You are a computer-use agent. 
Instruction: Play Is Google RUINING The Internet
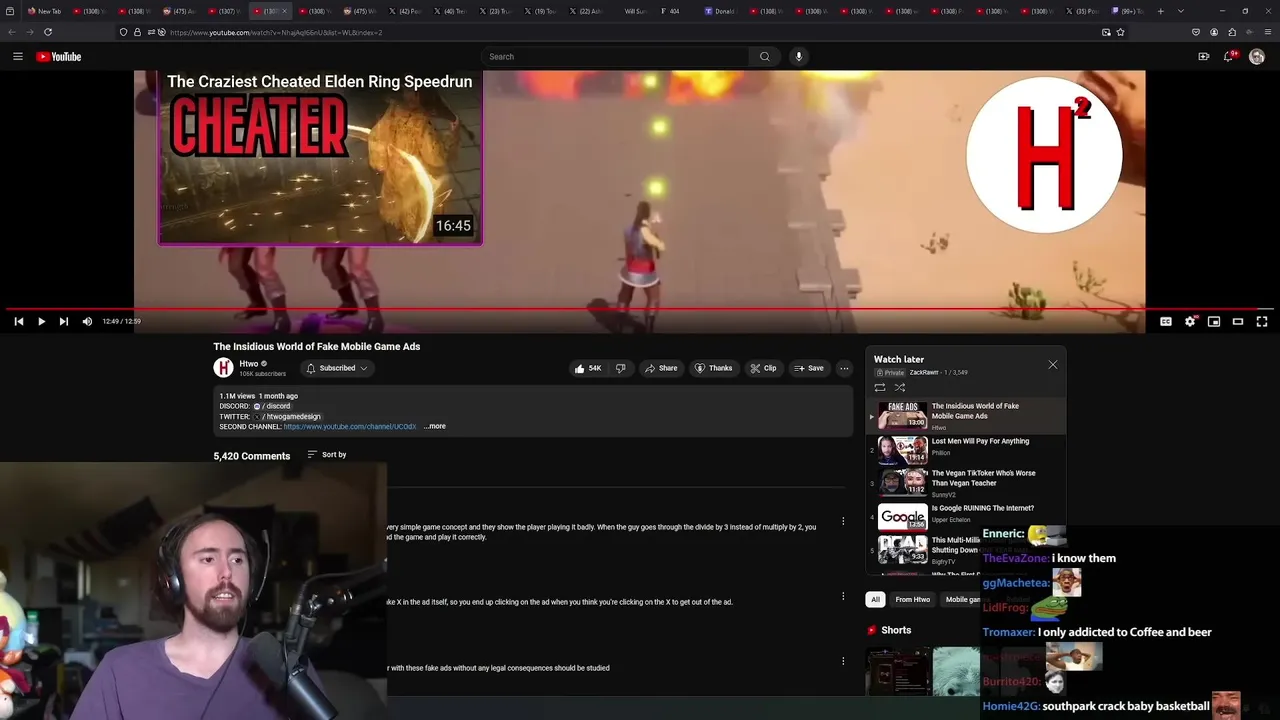965,516
